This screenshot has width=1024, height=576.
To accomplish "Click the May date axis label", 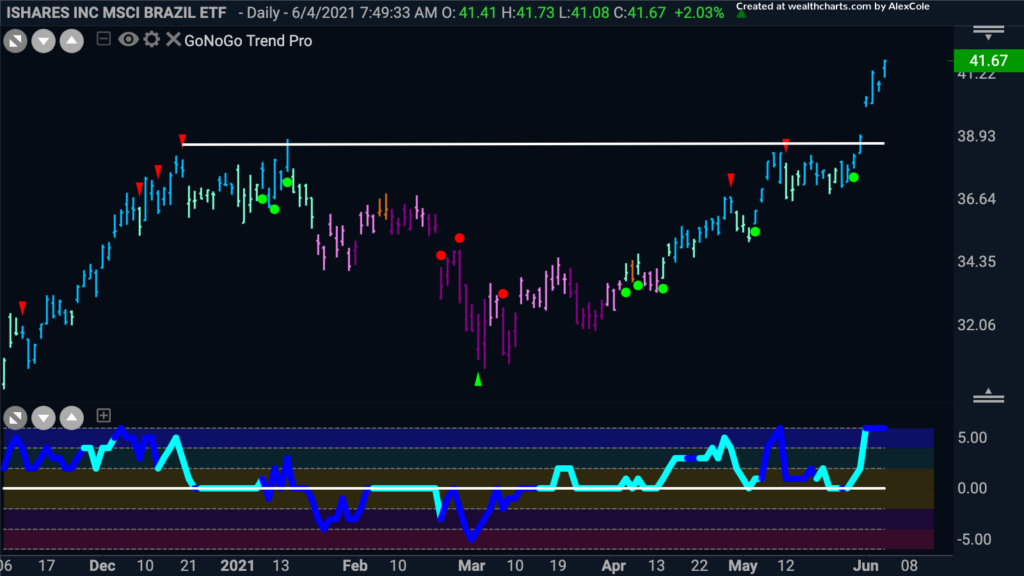I will (743, 566).
